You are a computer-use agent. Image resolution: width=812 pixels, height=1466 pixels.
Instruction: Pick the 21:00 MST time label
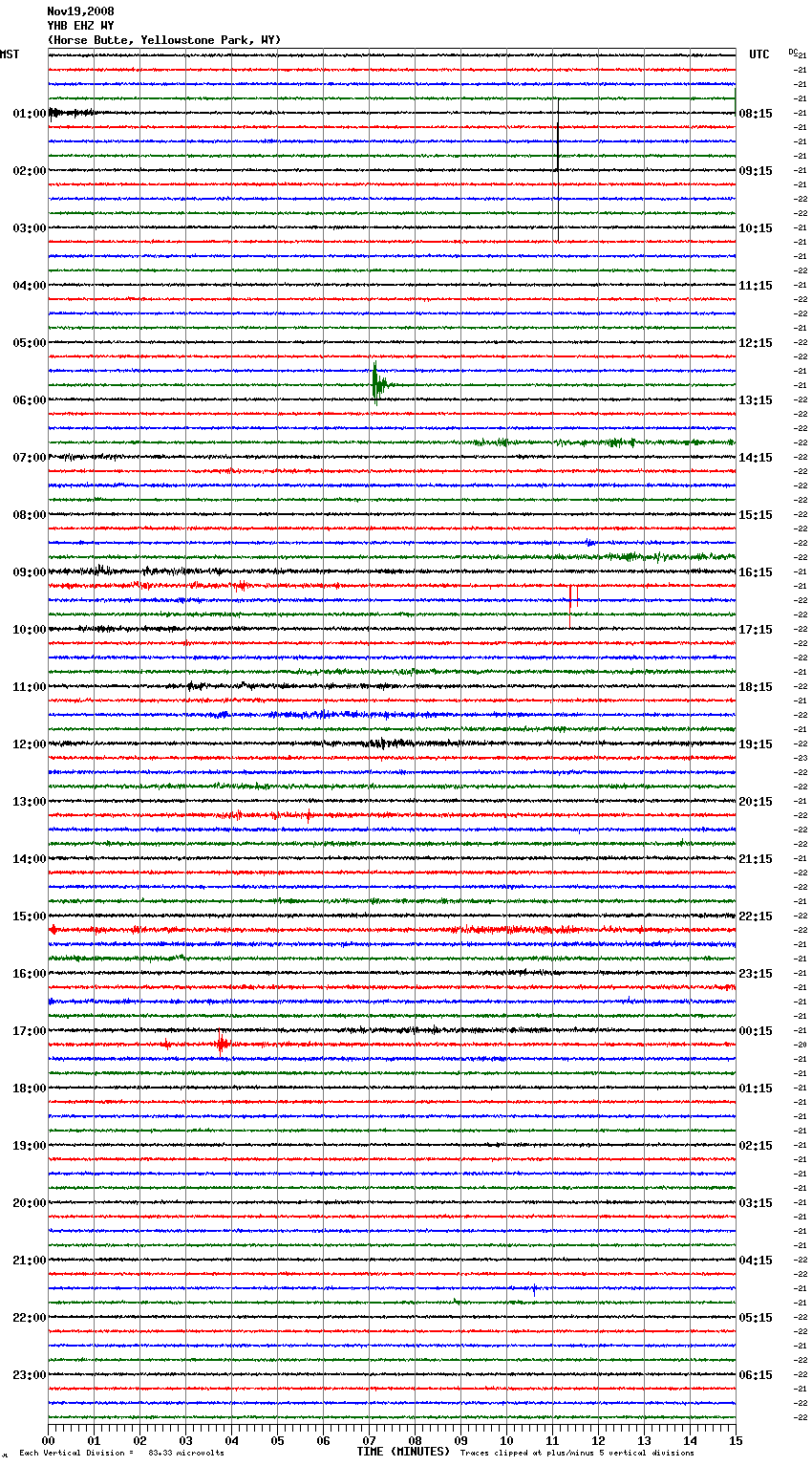(29, 1261)
